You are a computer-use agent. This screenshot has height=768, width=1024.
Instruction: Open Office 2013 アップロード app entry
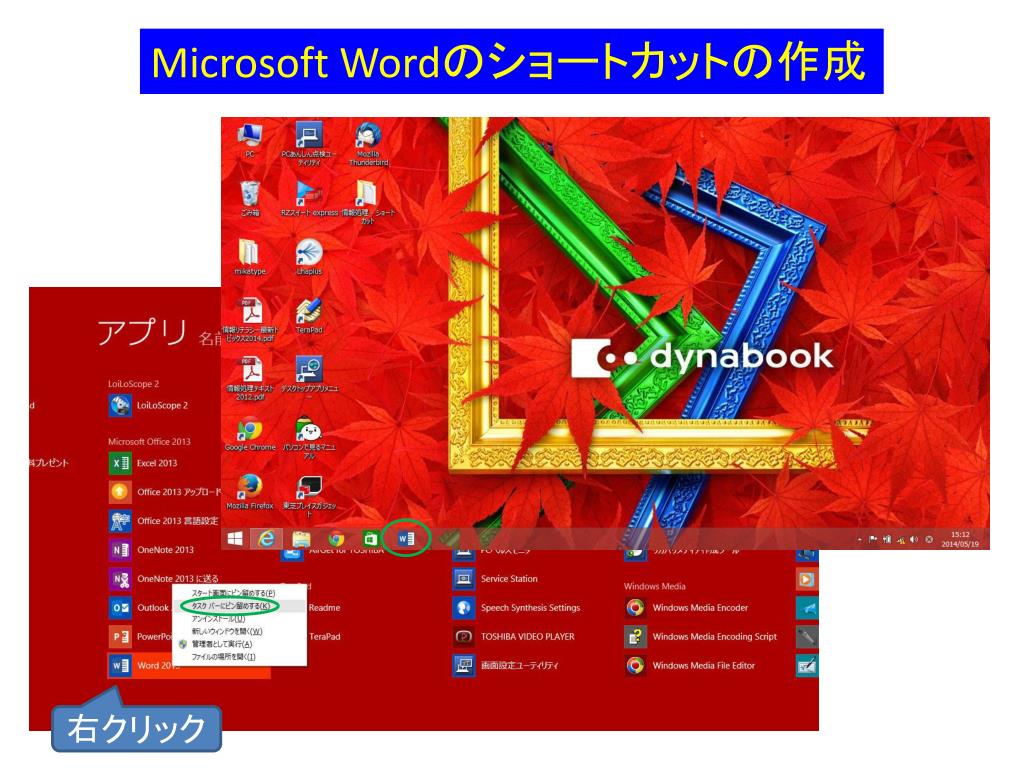[x=165, y=492]
